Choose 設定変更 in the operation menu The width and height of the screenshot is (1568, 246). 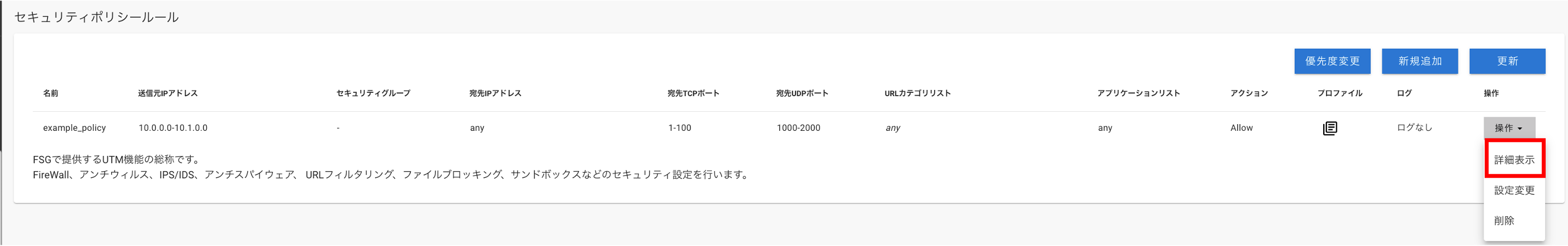[1514, 190]
